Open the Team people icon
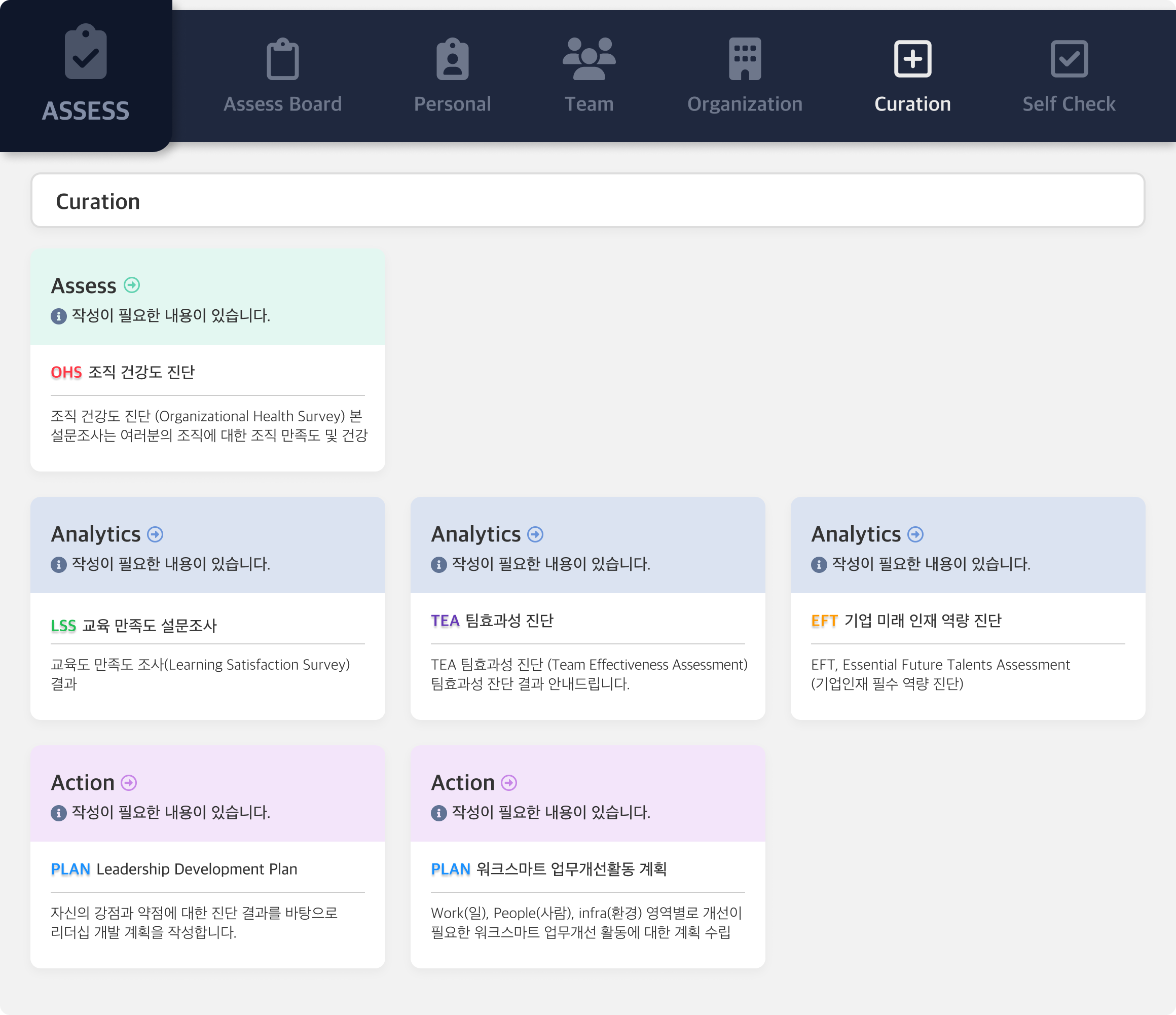Screen dimensions: 1176x1015 589,58
